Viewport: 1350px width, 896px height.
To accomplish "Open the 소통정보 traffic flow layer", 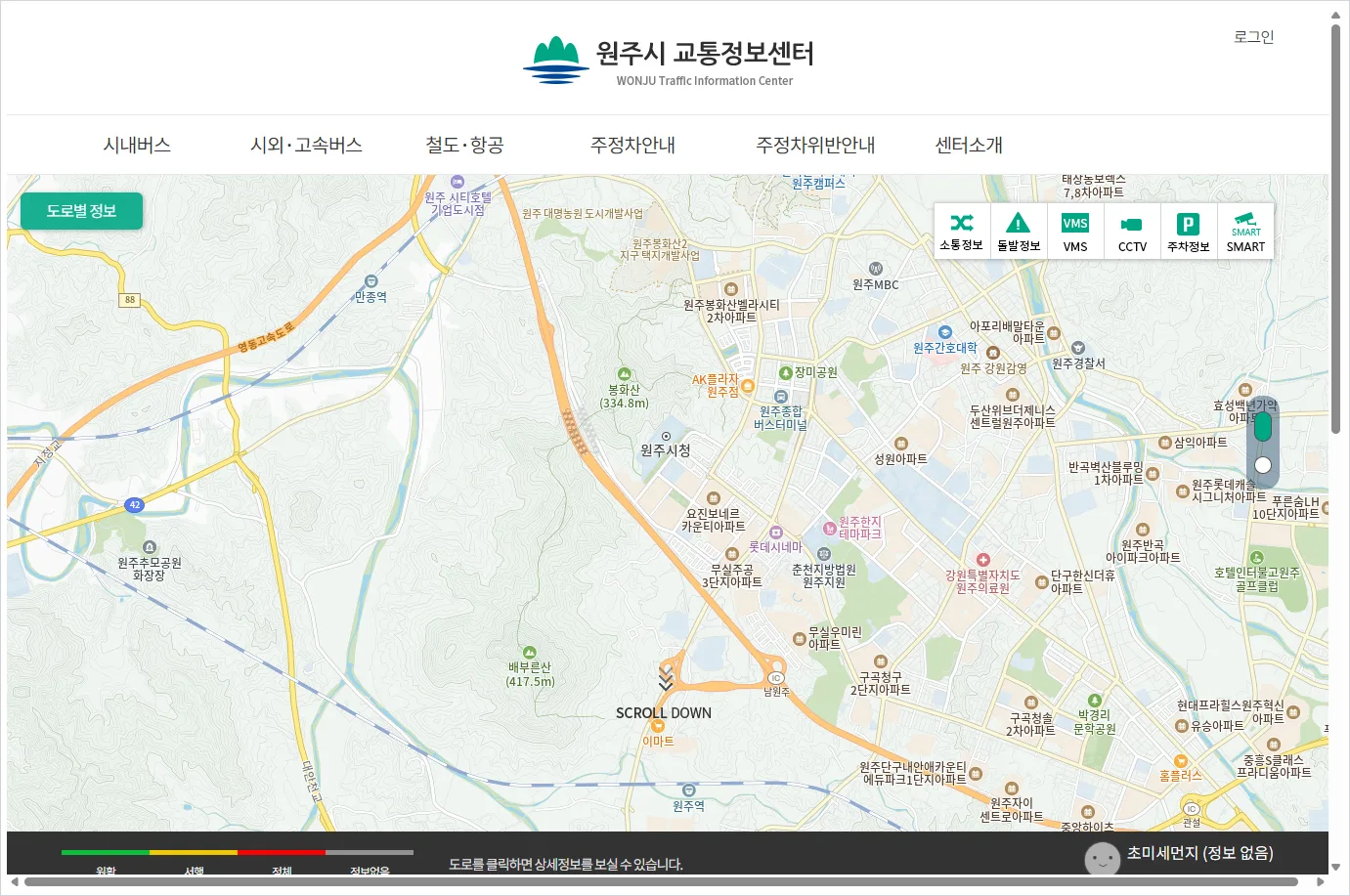I will pyautogui.click(x=962, y=232).
